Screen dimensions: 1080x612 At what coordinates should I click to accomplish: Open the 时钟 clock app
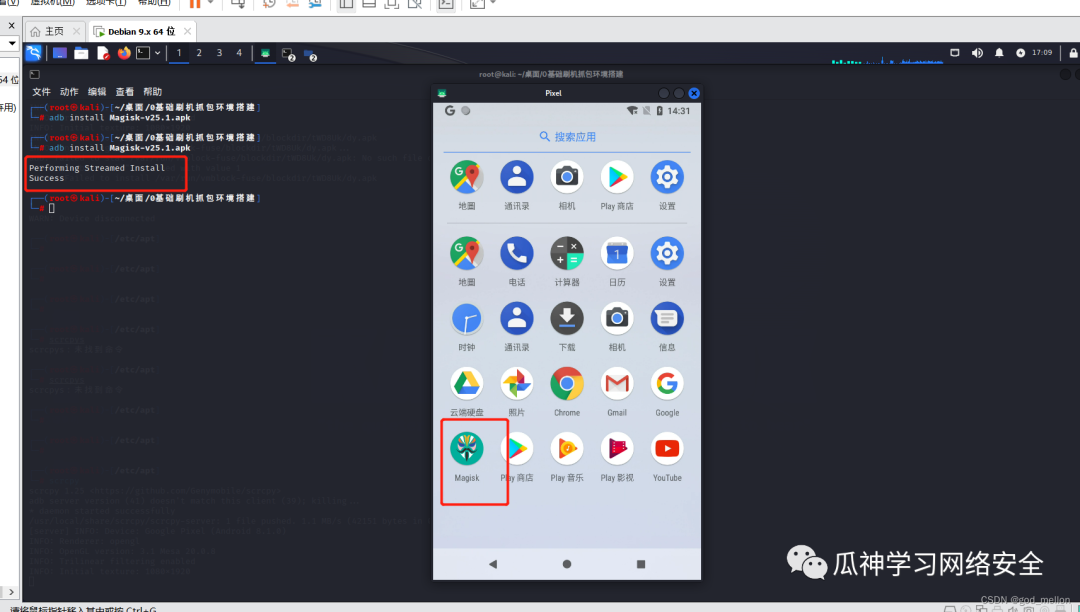[x=466, y=319]
